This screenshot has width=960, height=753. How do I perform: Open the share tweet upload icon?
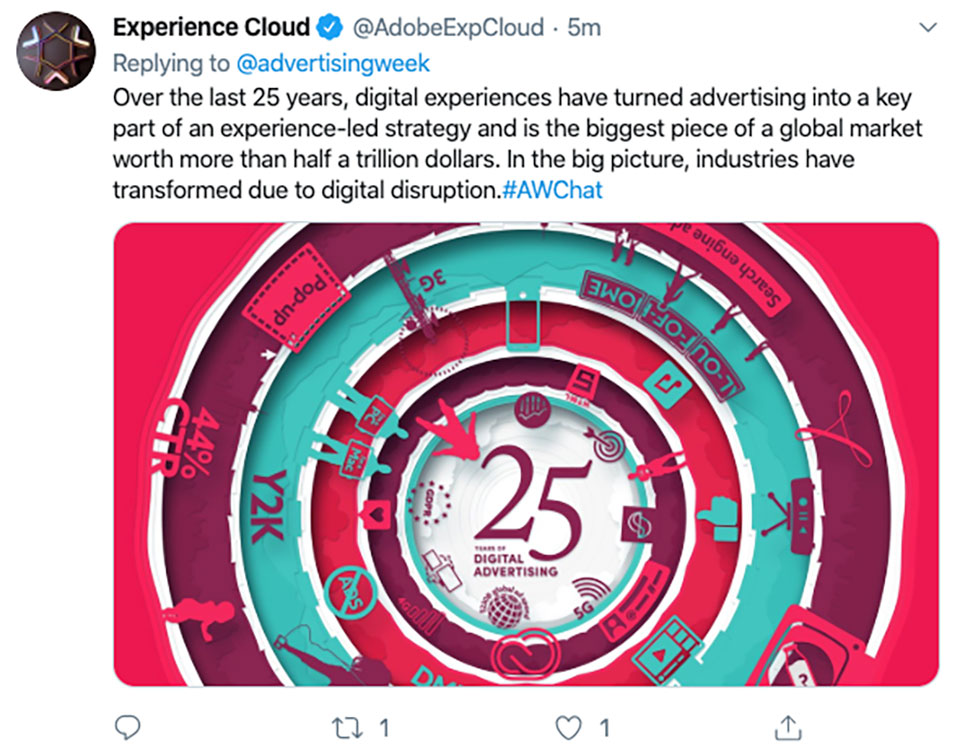point(788,727)
